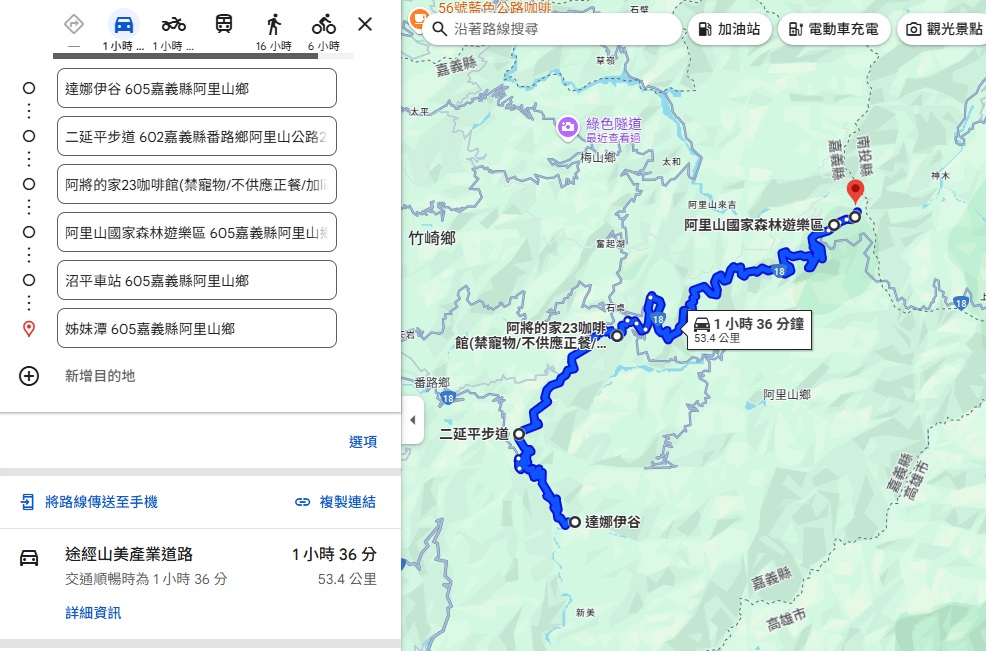The width and height of the screenshot is (986, 651).
Task: Click the car icon beside route summary
Action: point(29,558)
